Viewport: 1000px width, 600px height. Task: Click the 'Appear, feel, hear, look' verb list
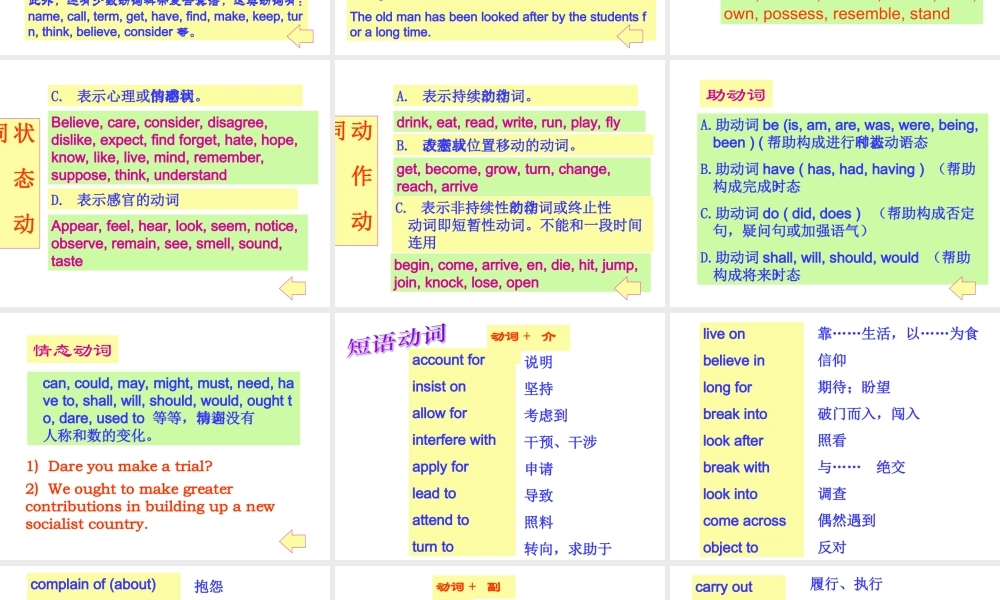178,244
